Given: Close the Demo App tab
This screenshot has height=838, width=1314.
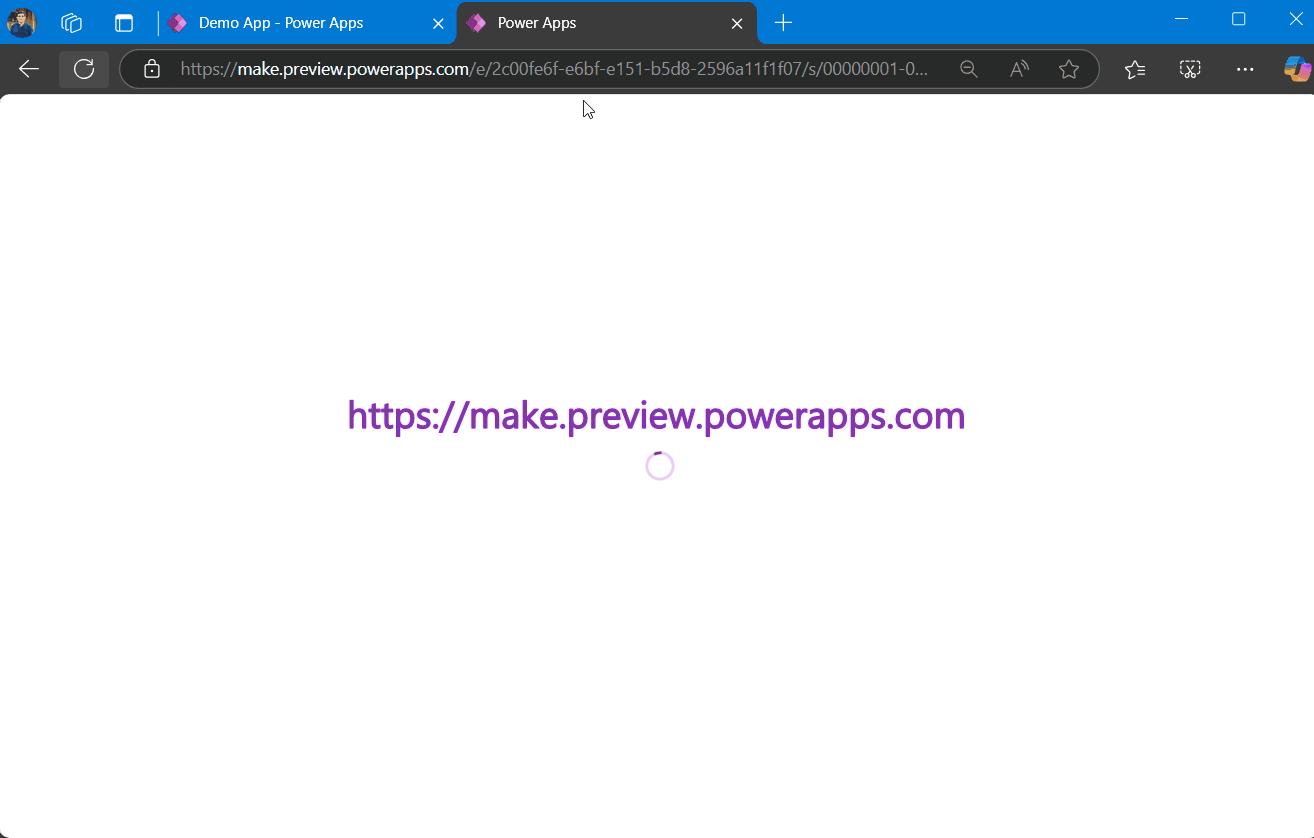Looking at the screenshot, I should click(438, 22).
